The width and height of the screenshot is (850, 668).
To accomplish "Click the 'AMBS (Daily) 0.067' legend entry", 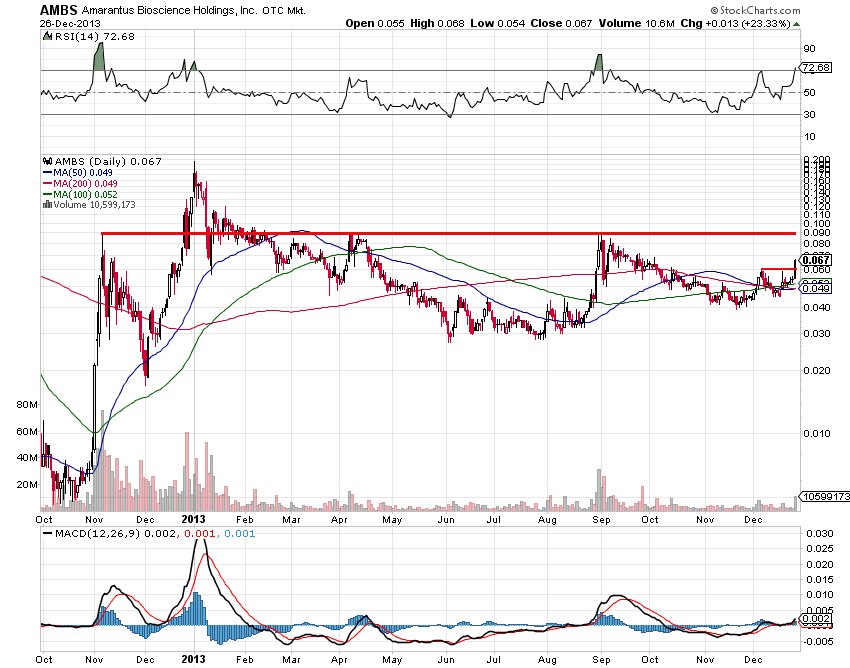I will tap(108, 162).
